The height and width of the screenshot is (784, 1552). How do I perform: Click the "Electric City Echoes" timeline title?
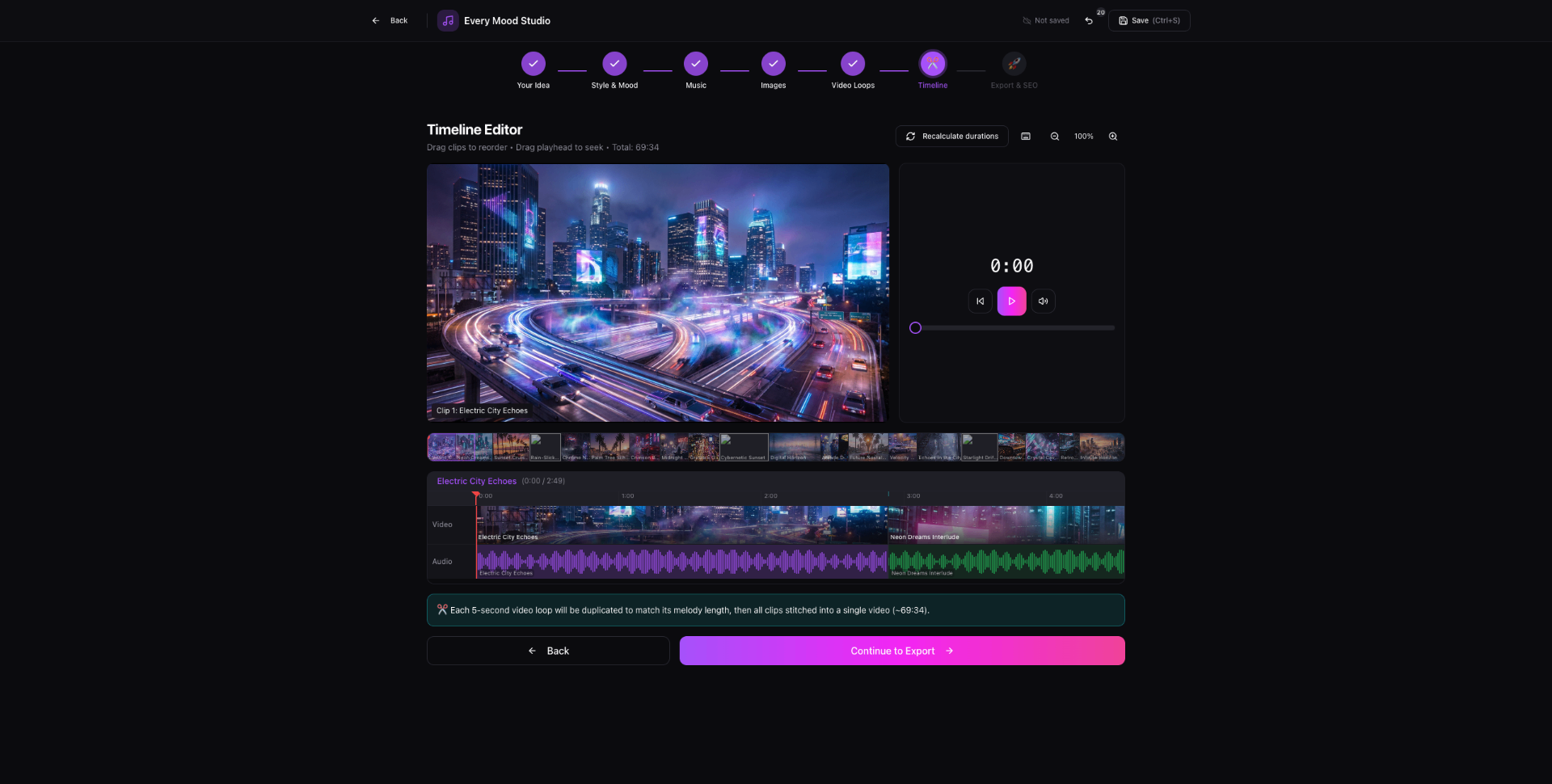(x=477, y=481)
